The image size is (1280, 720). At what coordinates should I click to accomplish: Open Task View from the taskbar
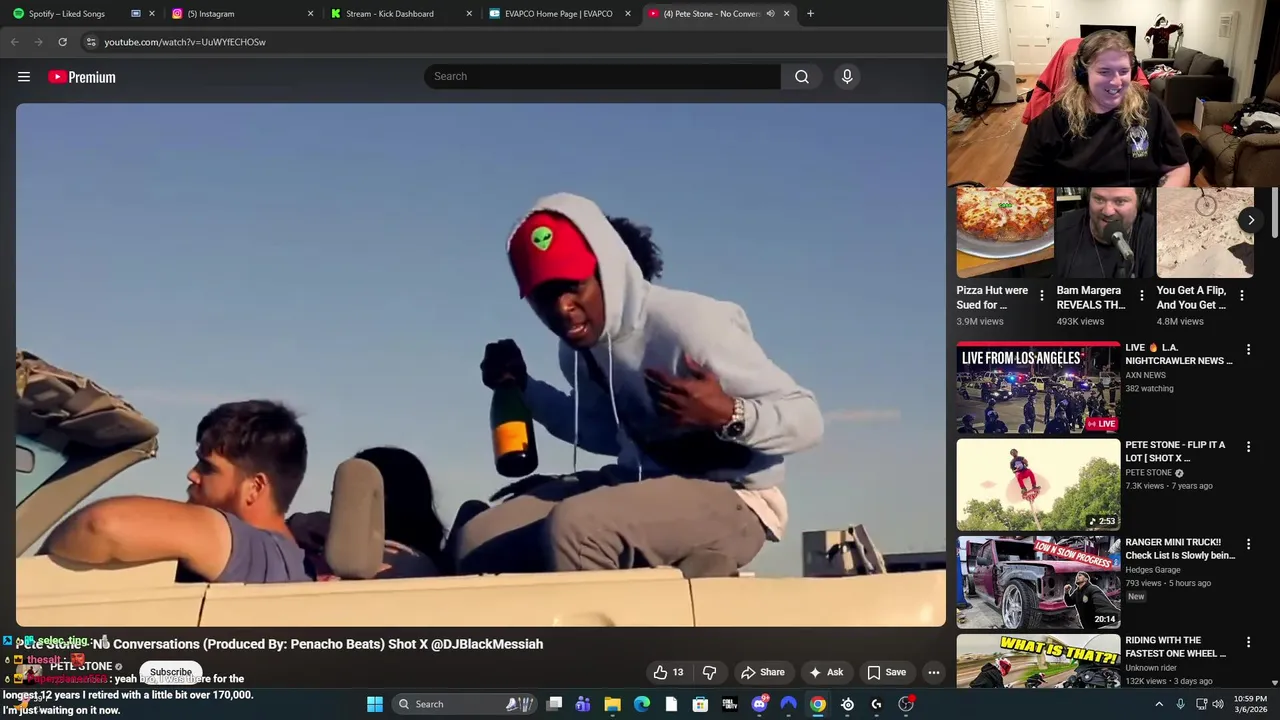554,704
